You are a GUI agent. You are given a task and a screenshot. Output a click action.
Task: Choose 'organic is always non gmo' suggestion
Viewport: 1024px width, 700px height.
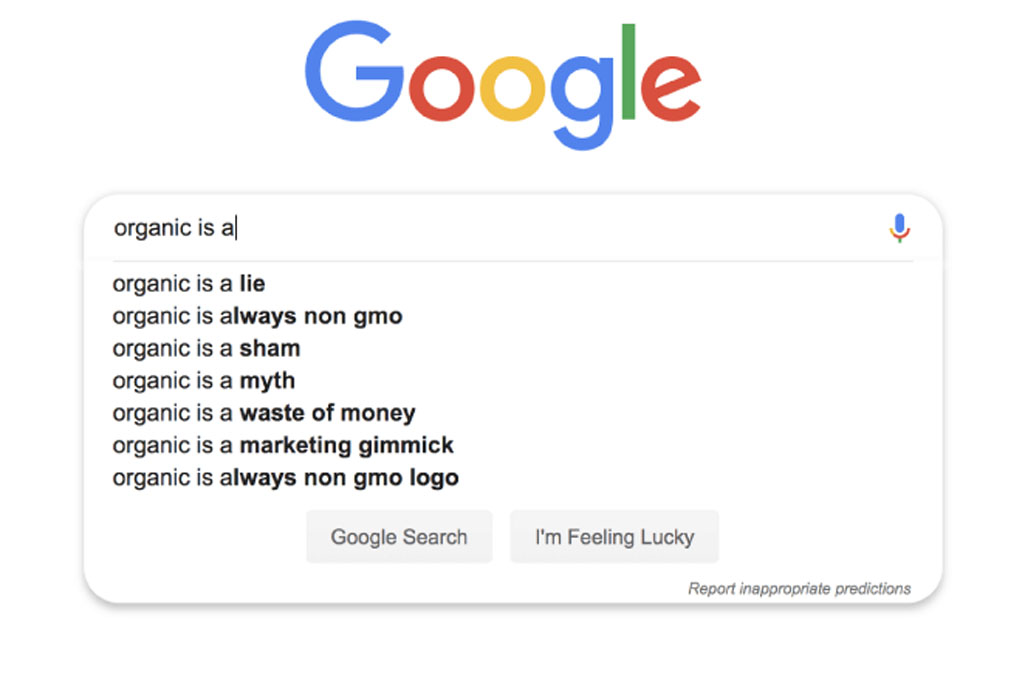tap(257, 316)
